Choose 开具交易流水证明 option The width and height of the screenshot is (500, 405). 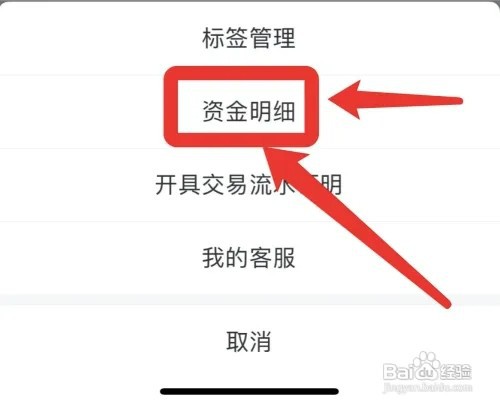249,184
